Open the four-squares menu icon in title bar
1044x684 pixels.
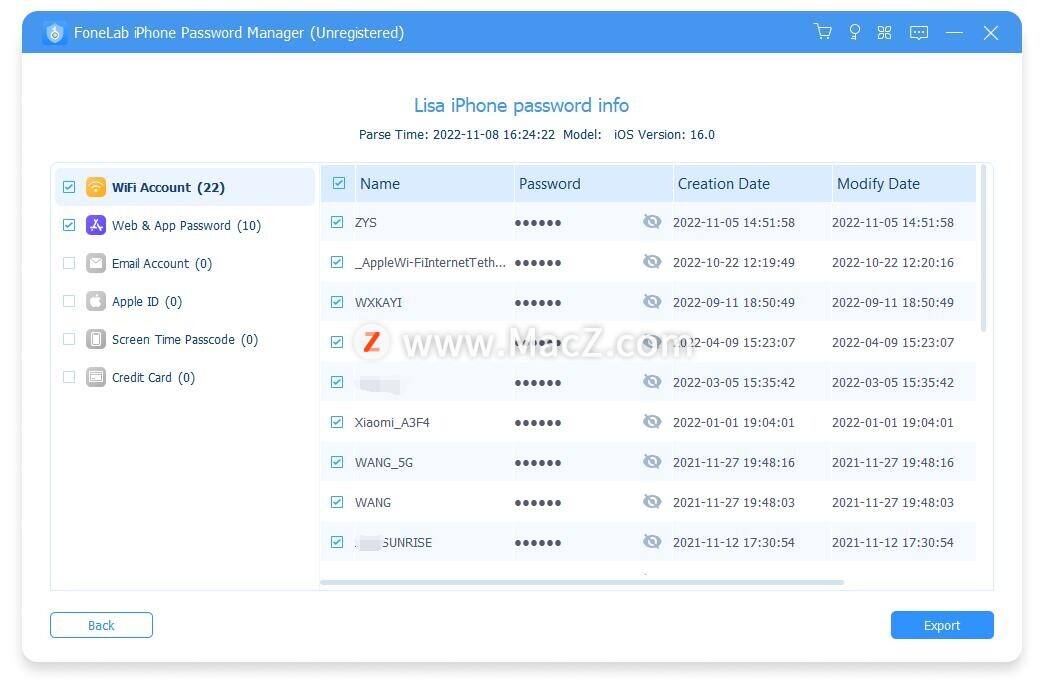(884, 32)
